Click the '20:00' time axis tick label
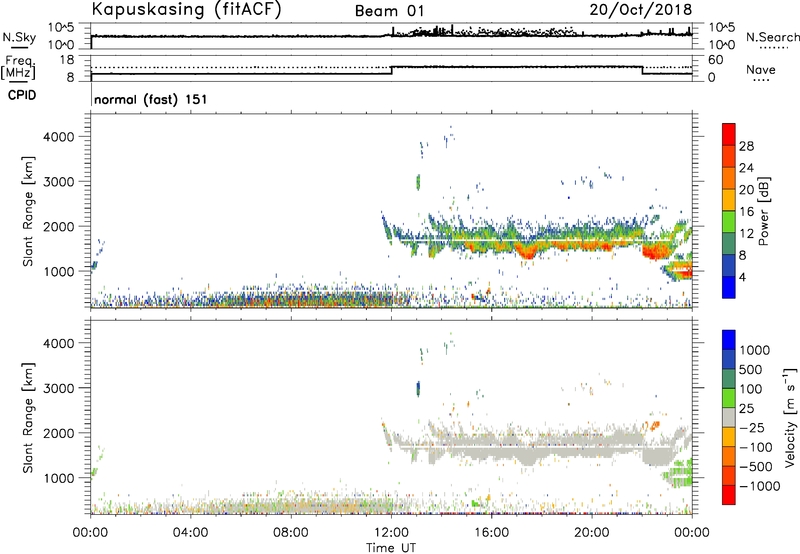 592,533
